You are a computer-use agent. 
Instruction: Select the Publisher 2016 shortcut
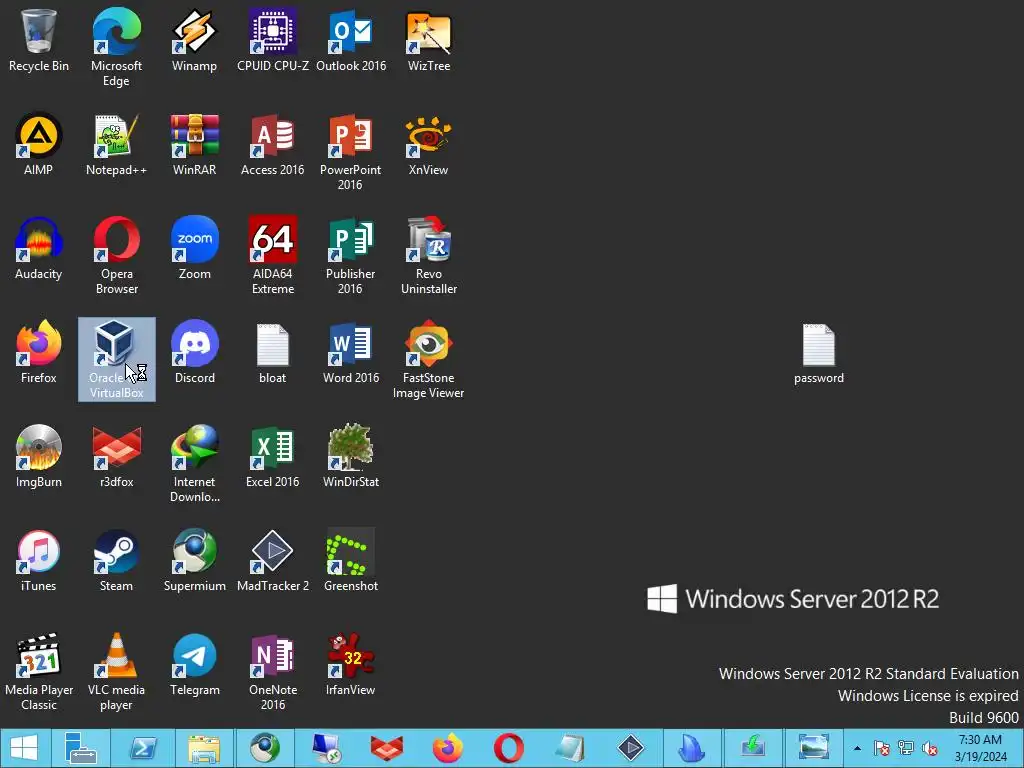pyautogui.click(x=351, y=255)
